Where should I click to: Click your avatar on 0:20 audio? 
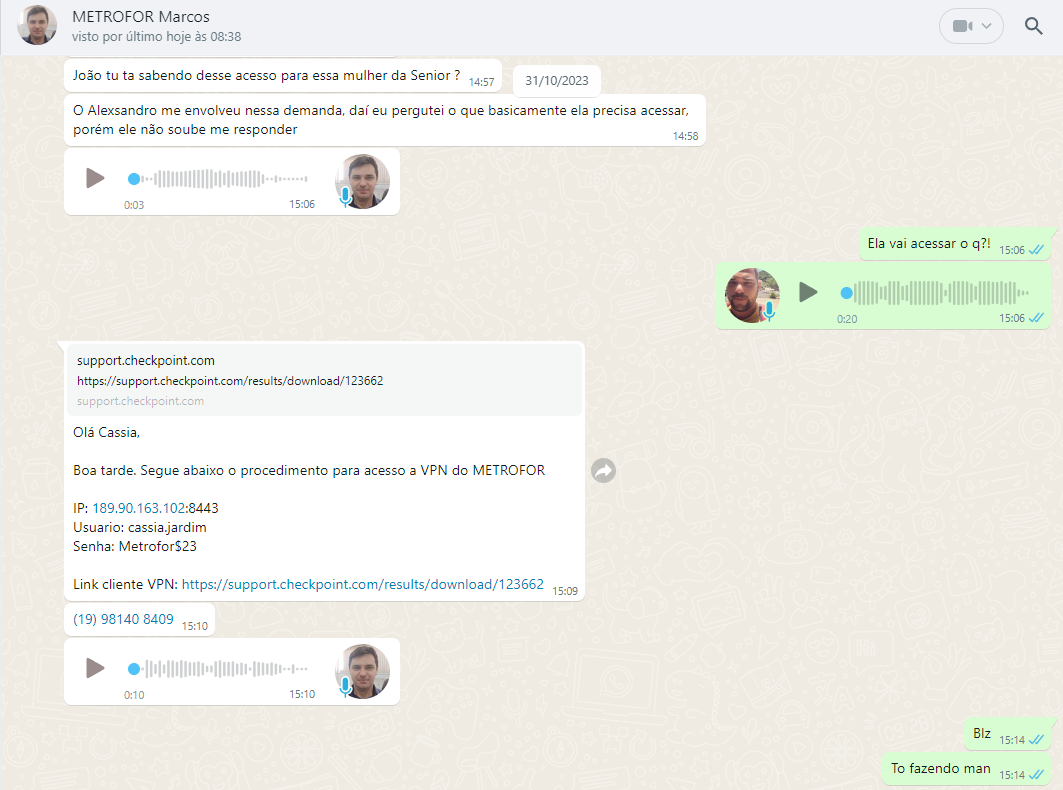tap(752, 296)
